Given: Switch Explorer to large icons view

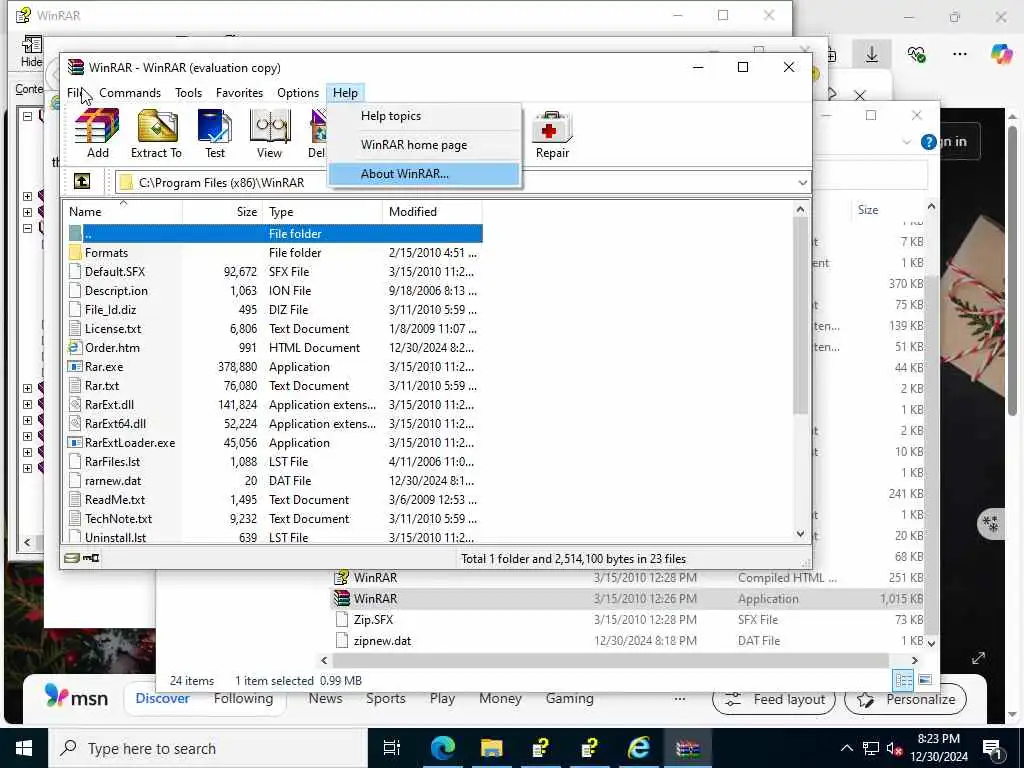Looking at the screenshot, I should tap(925, 680).
